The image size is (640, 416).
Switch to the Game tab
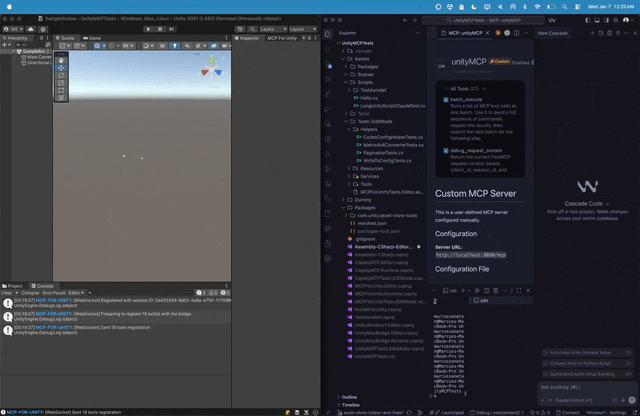point(94,38)
